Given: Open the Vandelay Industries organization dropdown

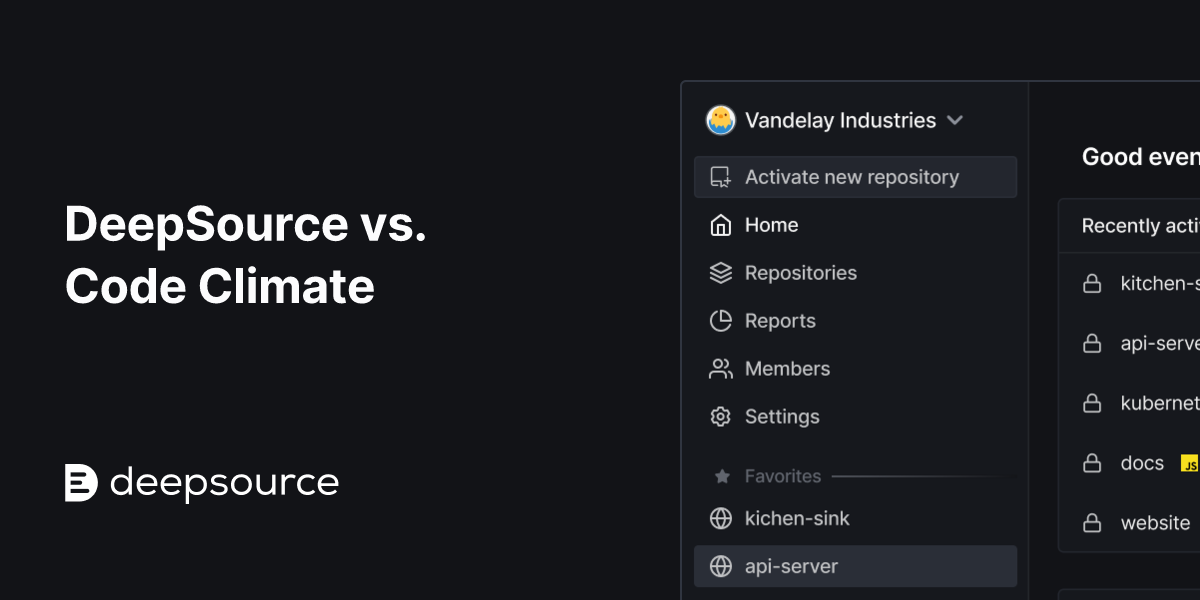Looking at the screenshot, I should [955, 120].
